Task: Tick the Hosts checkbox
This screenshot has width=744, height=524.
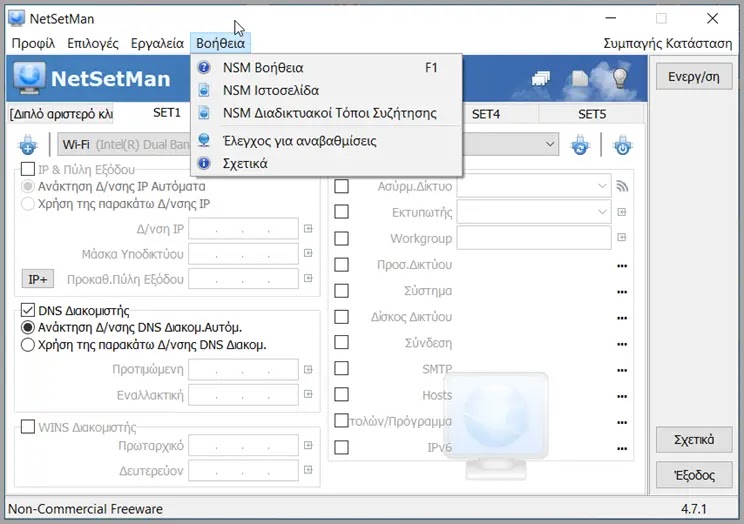Action: [x=341, y=394]
